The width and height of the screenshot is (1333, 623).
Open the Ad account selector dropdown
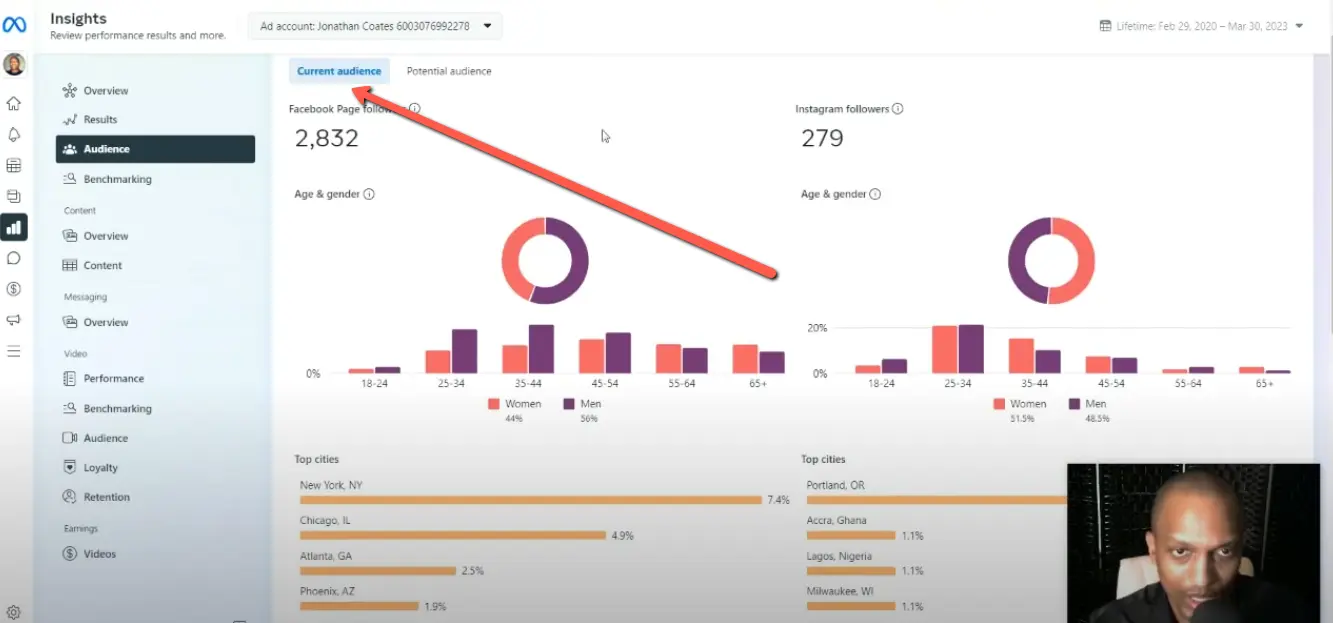375,26
